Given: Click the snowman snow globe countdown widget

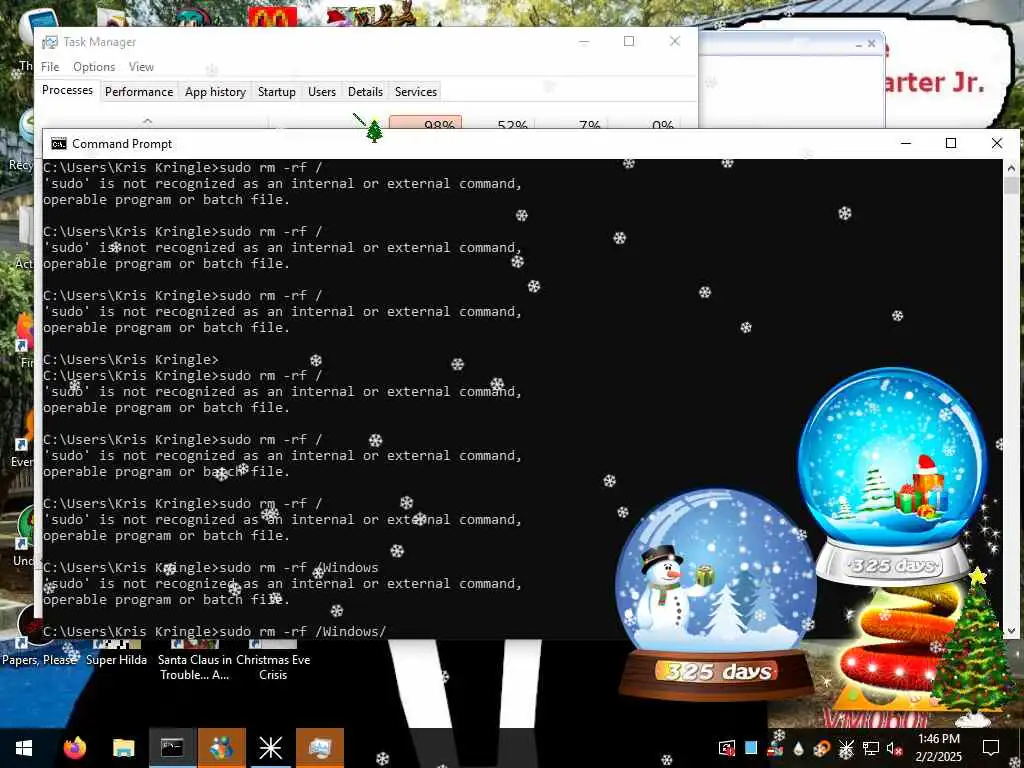Looking at the screenshot, I should (716, 594).
